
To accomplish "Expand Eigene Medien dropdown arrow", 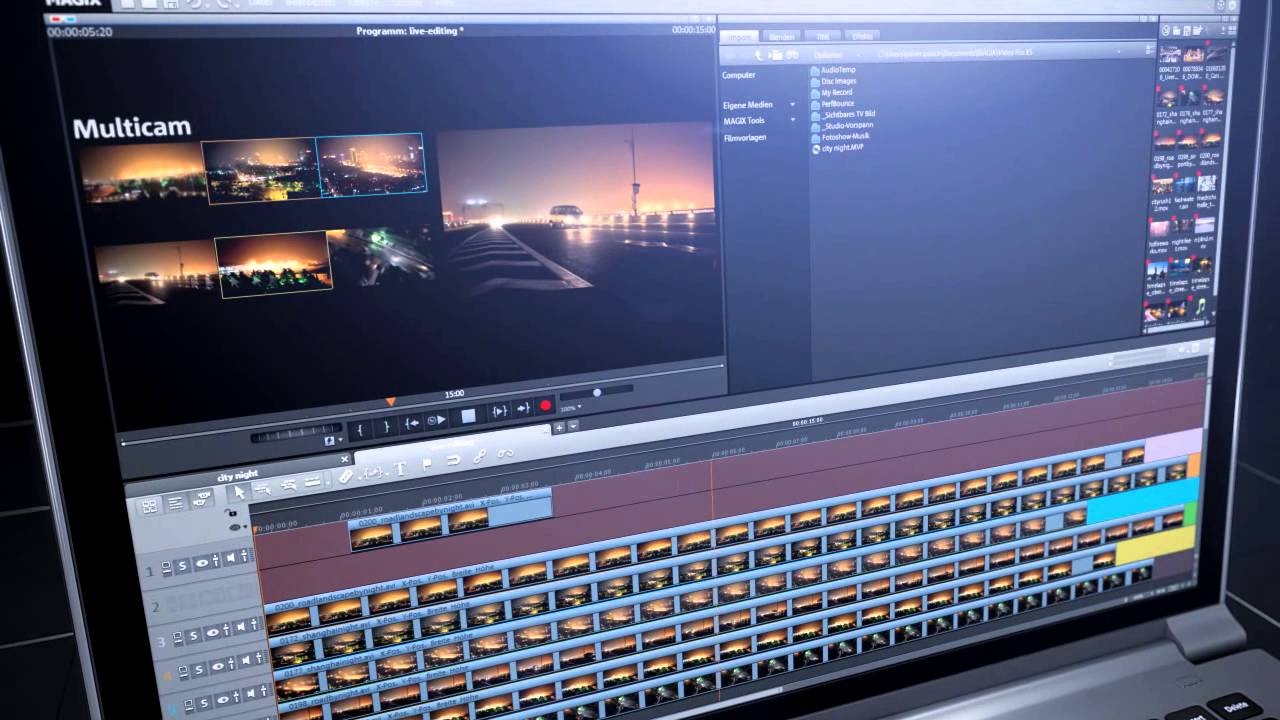I will click(x=793, y=104).
